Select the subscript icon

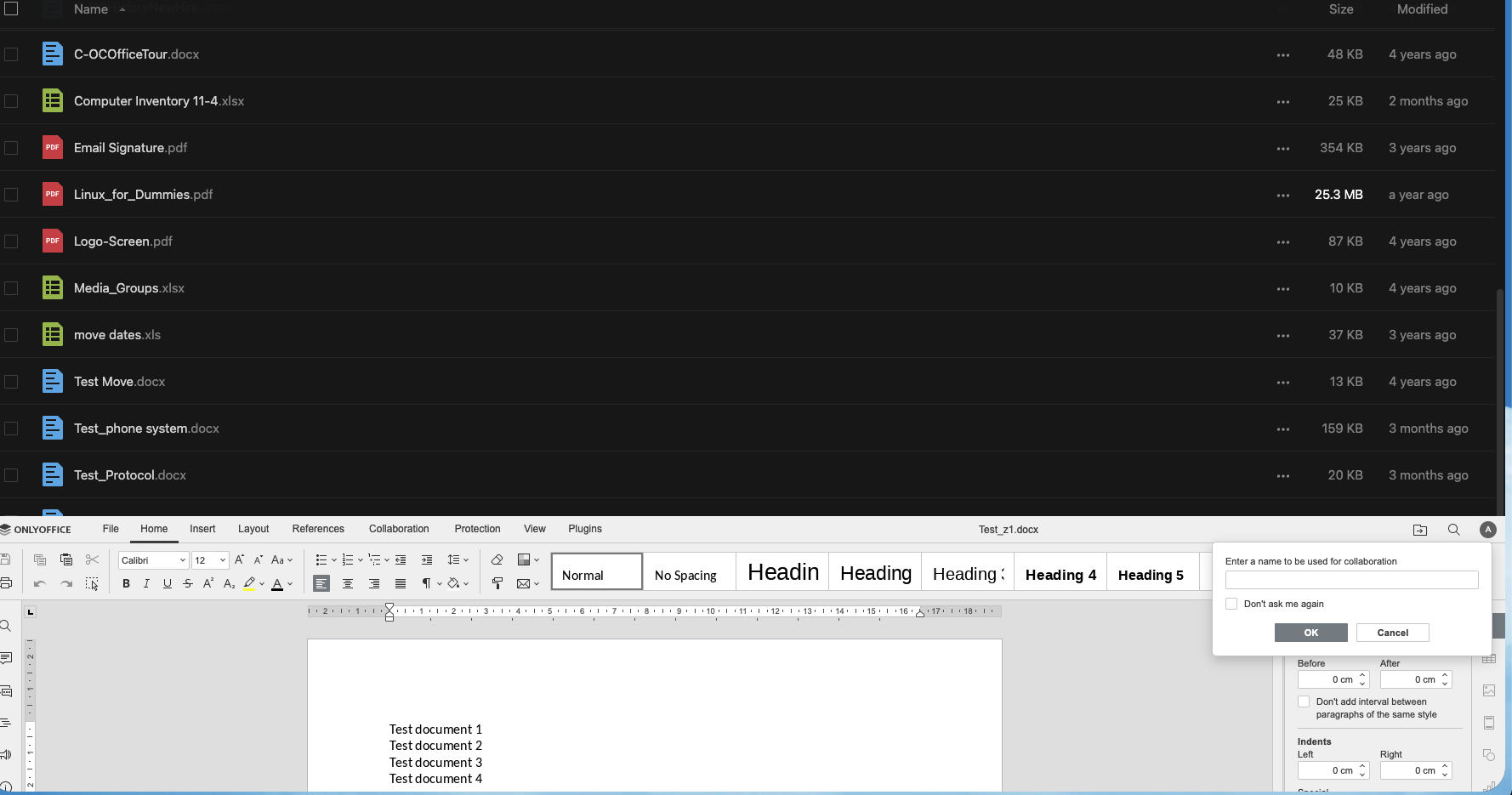point(227,584)
